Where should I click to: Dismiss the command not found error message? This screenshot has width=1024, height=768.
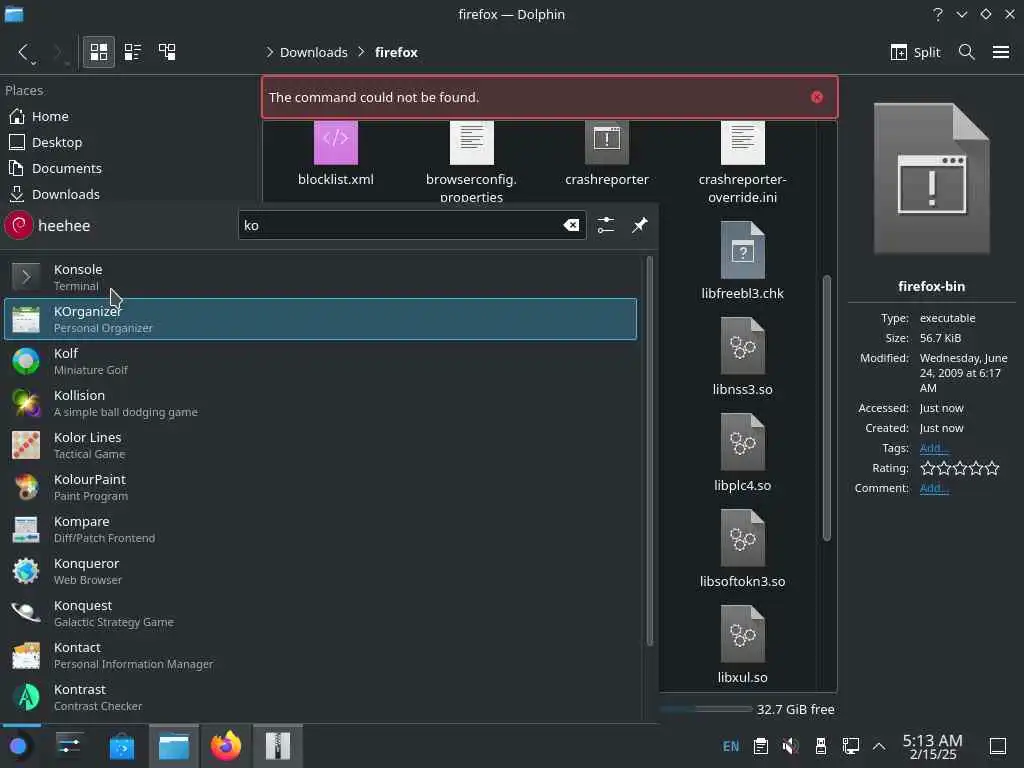point(816,97)
